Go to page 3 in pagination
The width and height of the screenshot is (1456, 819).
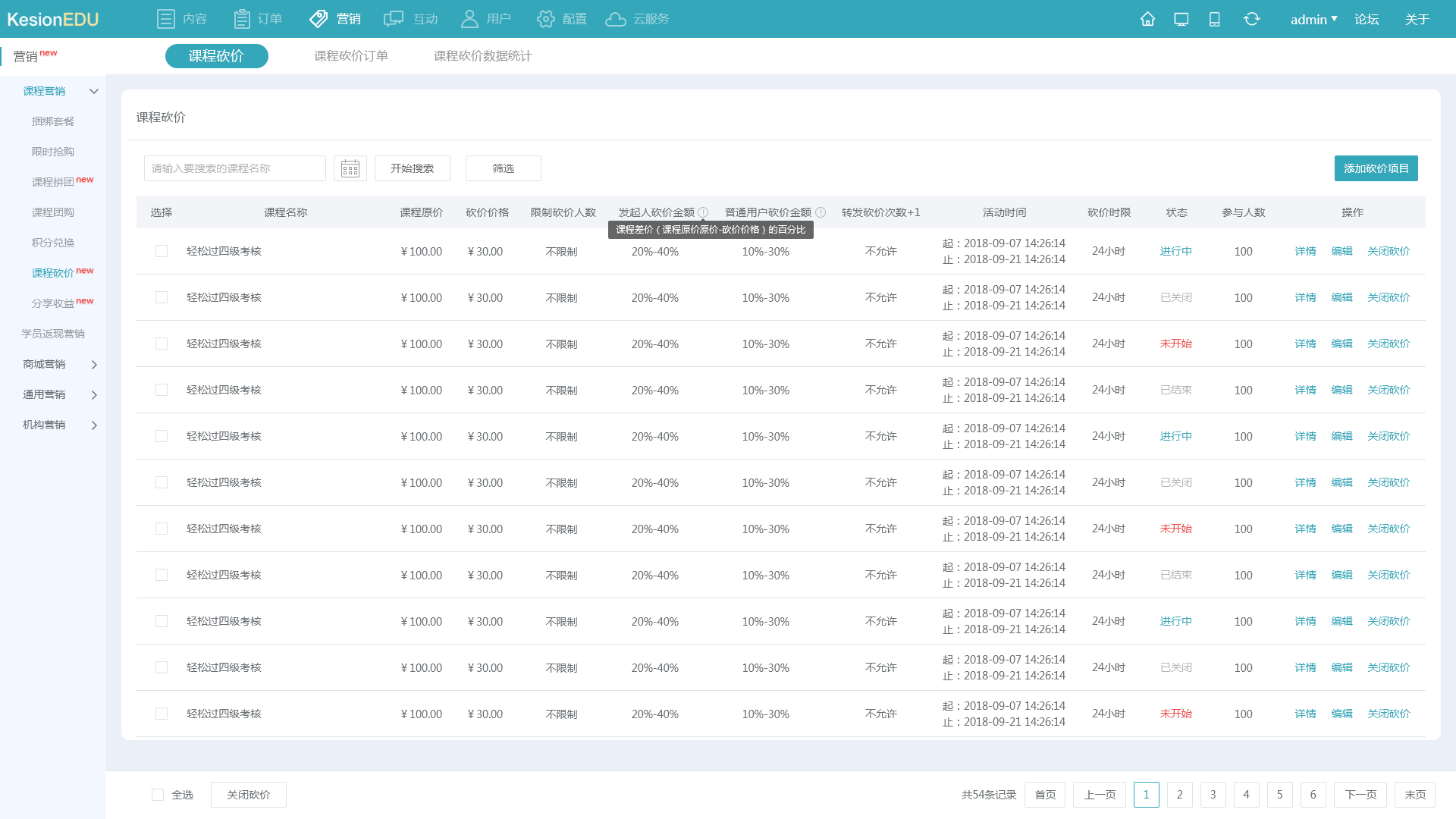pyautogui.click(x=1213, y=795)
